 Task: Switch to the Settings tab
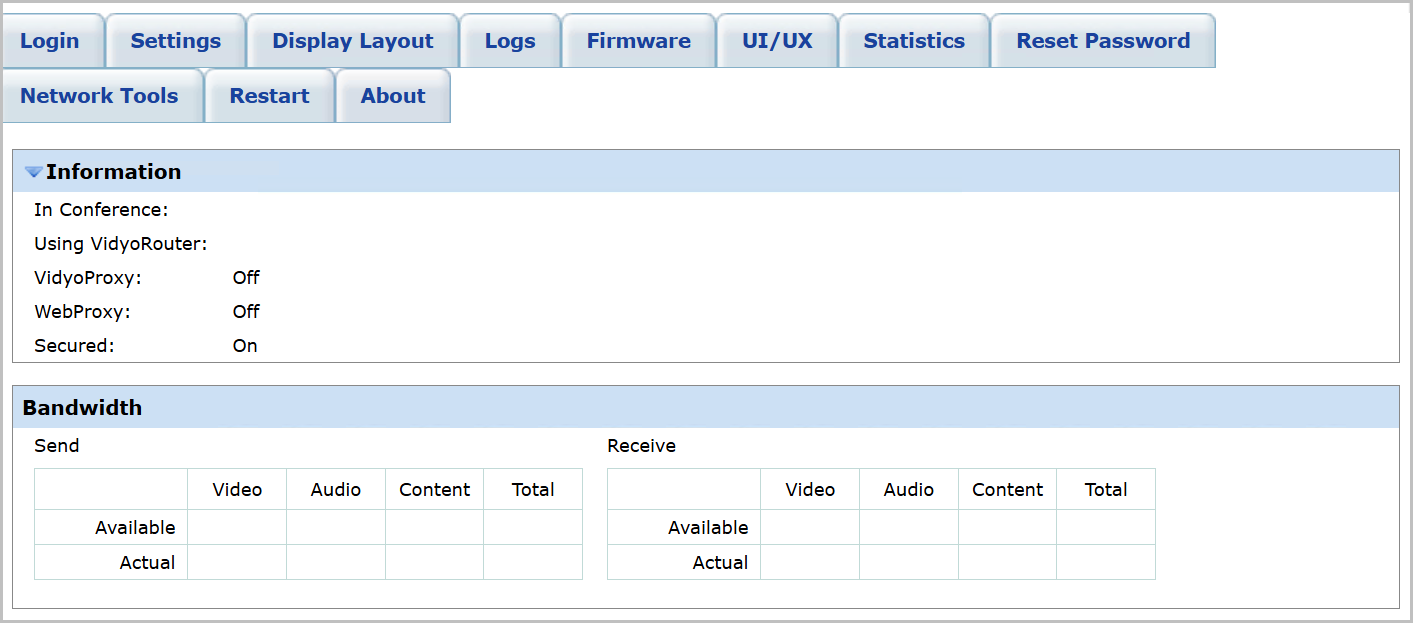[176, 41]
